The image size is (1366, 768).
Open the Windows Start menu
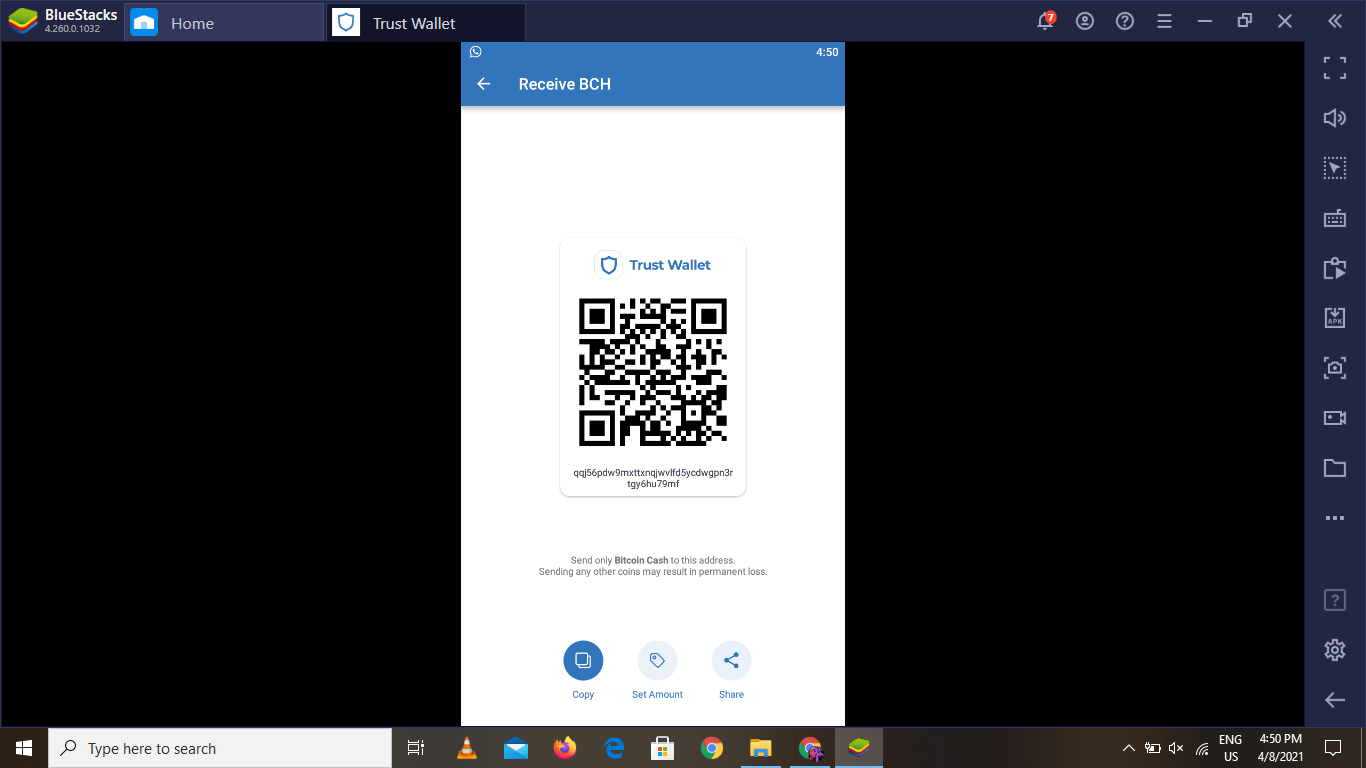[24, 748]
